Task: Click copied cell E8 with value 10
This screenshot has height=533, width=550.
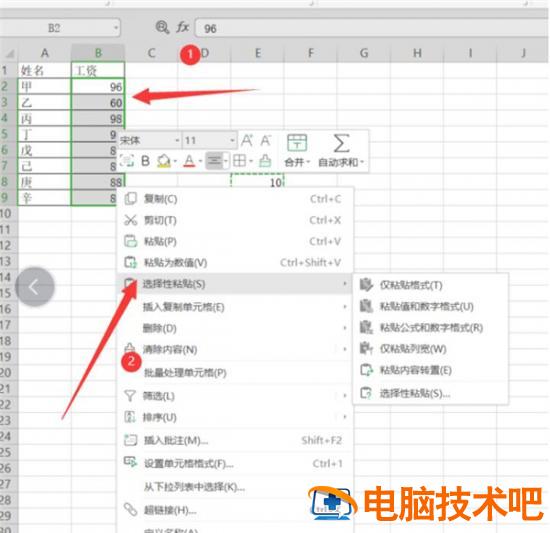Action: tap(257, 182)
